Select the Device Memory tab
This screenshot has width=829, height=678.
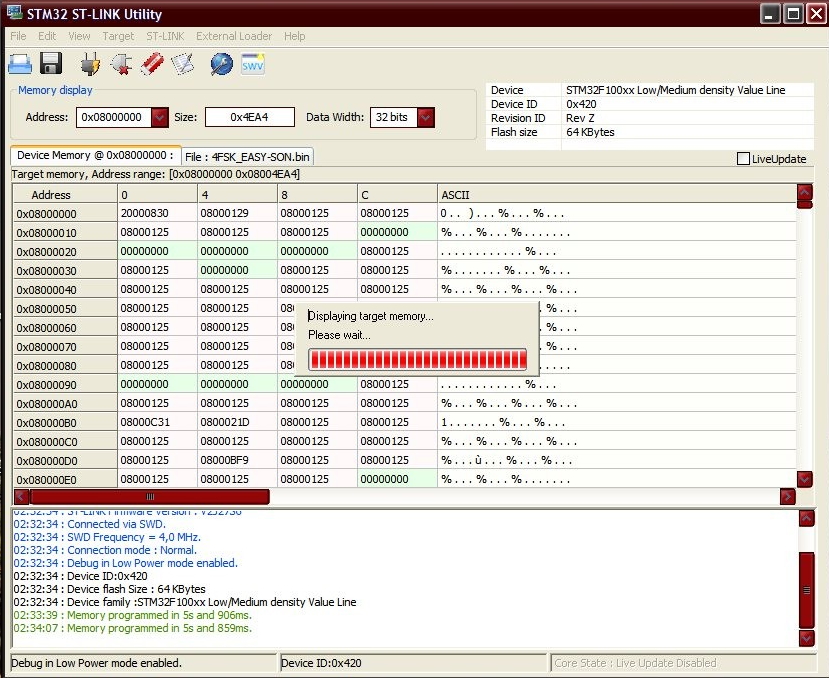95,156
